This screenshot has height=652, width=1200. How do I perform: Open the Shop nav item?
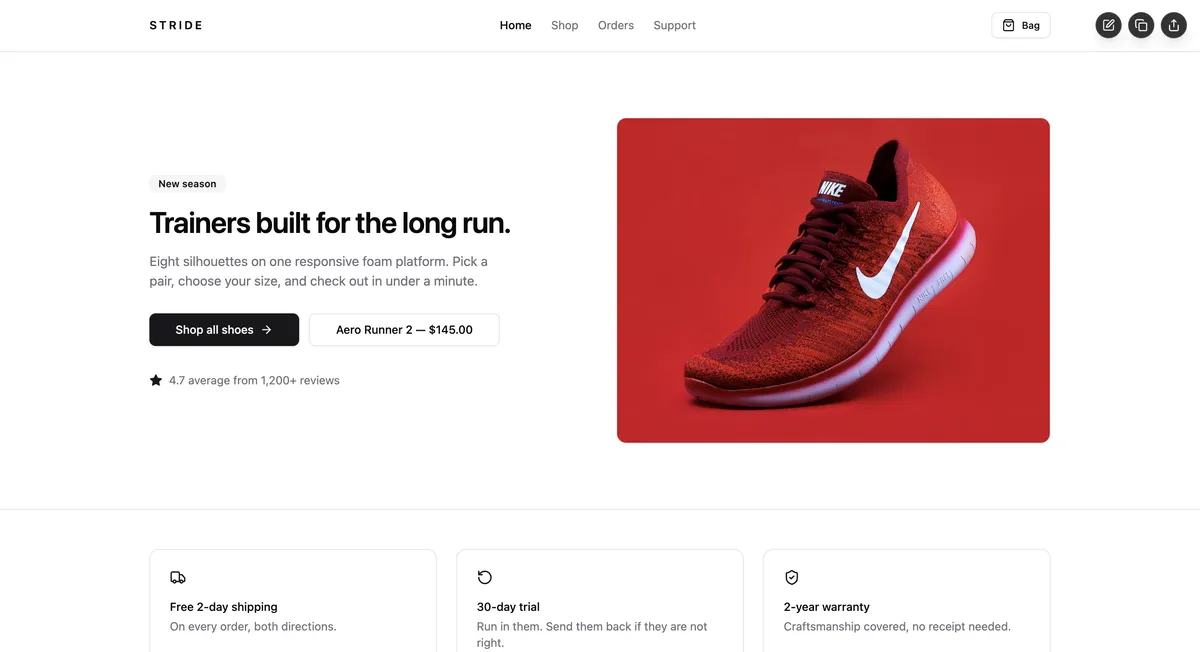coord(565,25)
